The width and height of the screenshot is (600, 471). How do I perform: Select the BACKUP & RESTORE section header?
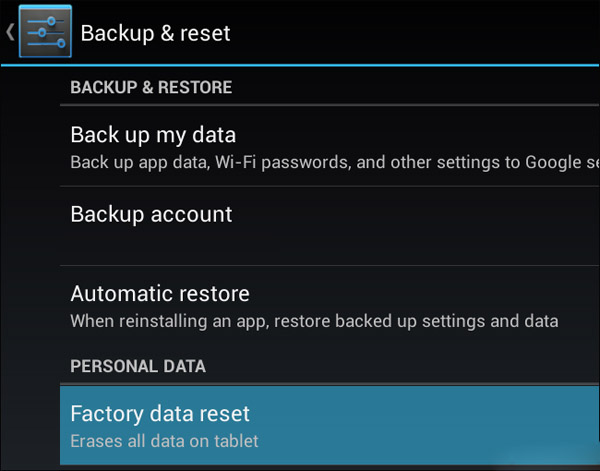pos(151,88)
